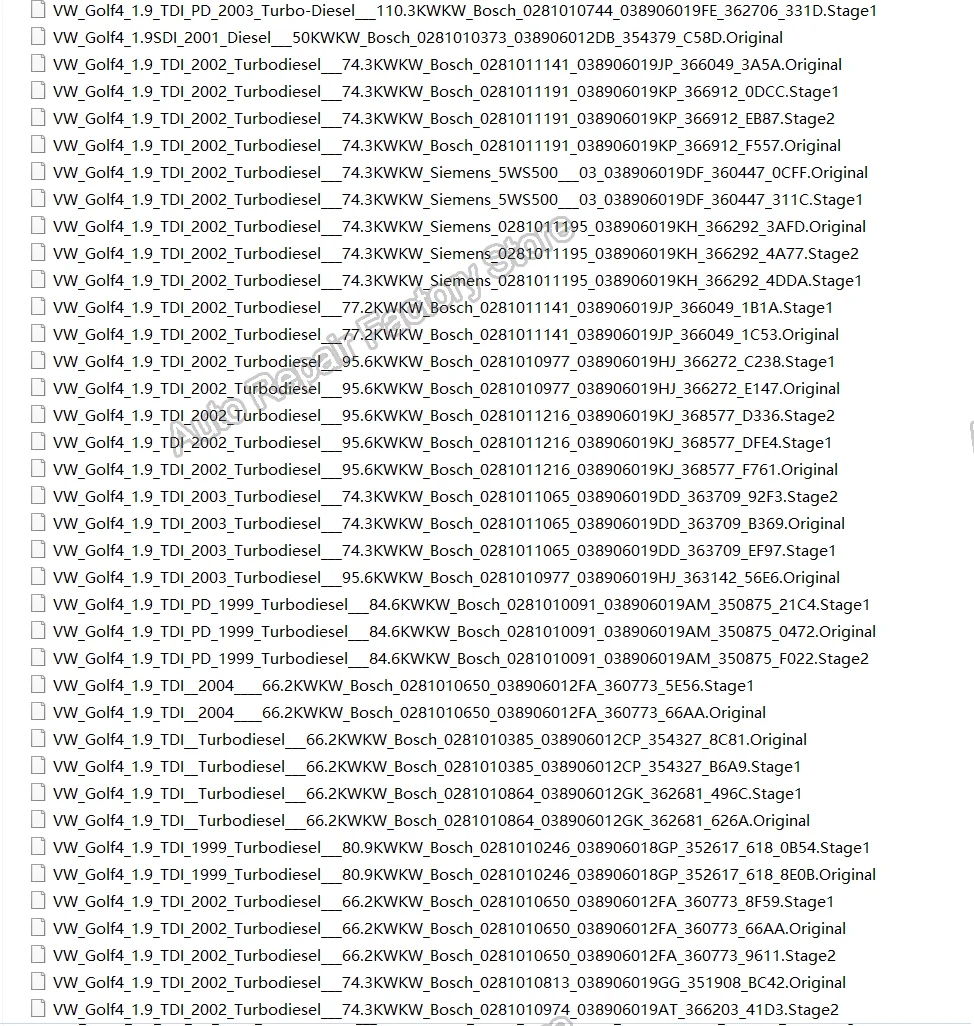Image resolution: width=974 pixels, height=1026 pixels.
Task: Click file icon for the D336.Stage2 file
Action: coord(38,415)
